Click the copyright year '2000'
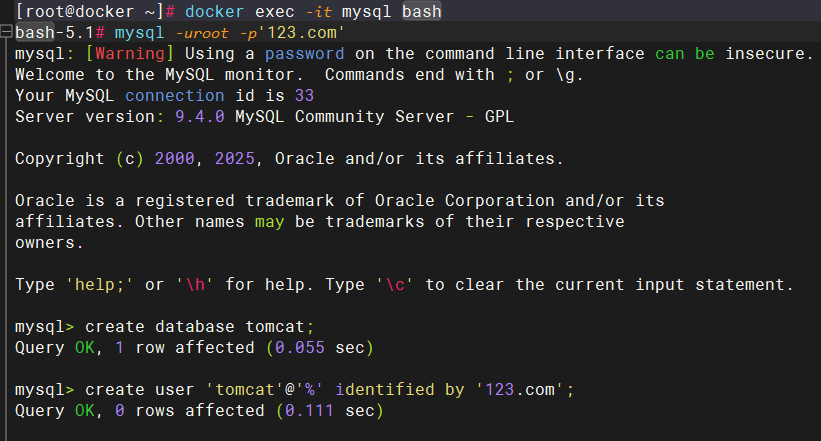 pyautogui.click(x=174, y=158)
